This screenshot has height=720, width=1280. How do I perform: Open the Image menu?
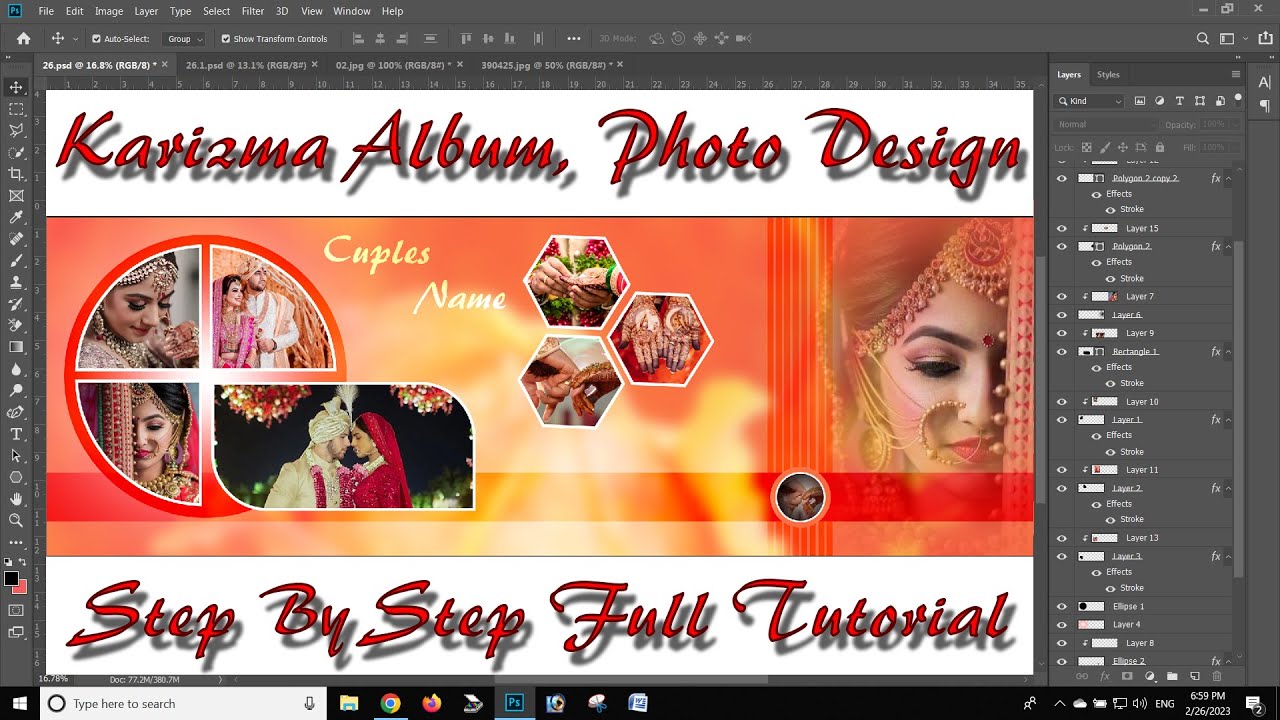pyautogui.click(x=109, y=11)
